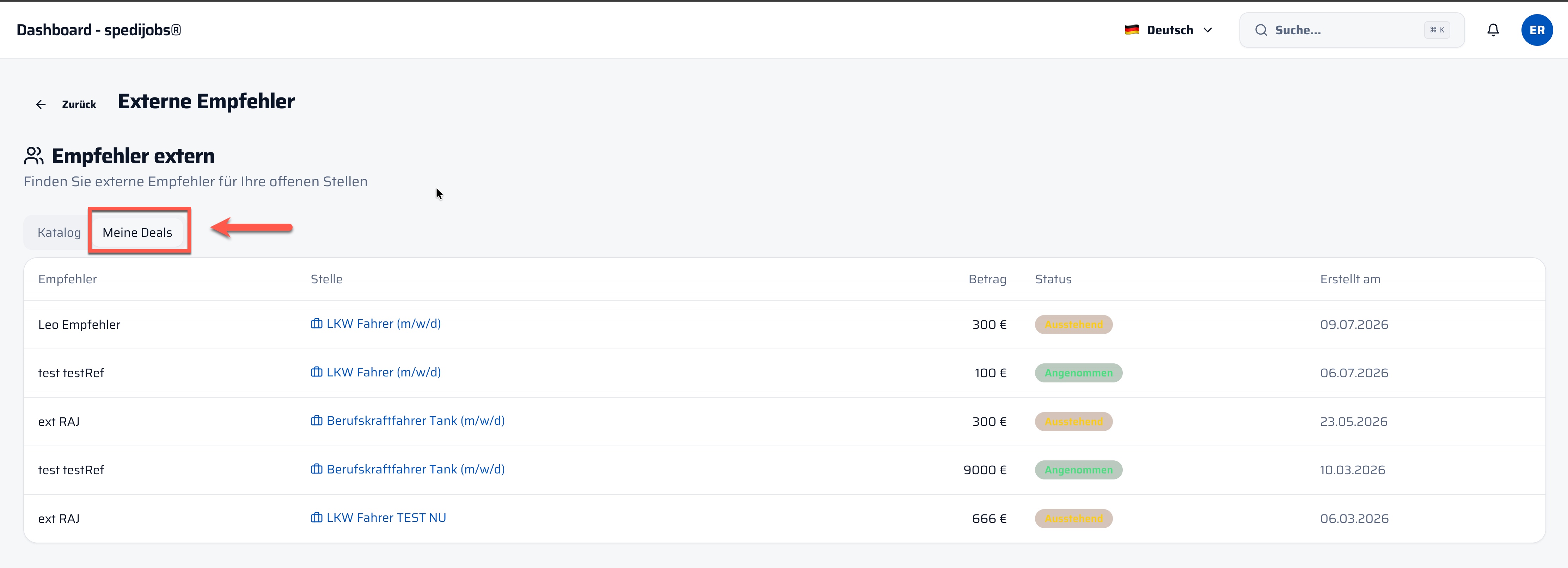Click Ausstehend badge in Leo Empfehler row
Screen dimensions: 1568x568
1074,324
